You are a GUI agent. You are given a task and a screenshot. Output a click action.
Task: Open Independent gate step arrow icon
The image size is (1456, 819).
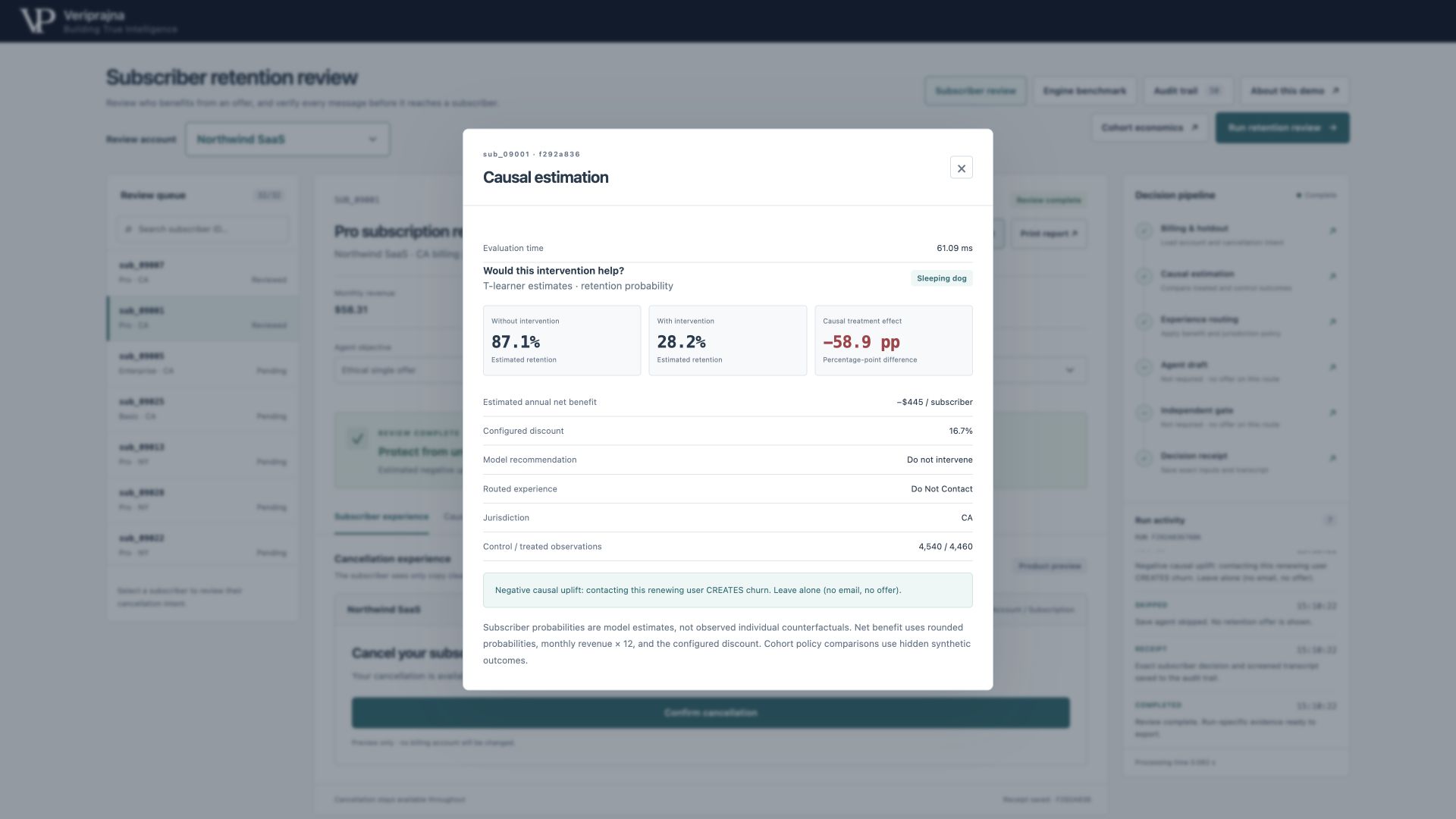(1332, 413)
